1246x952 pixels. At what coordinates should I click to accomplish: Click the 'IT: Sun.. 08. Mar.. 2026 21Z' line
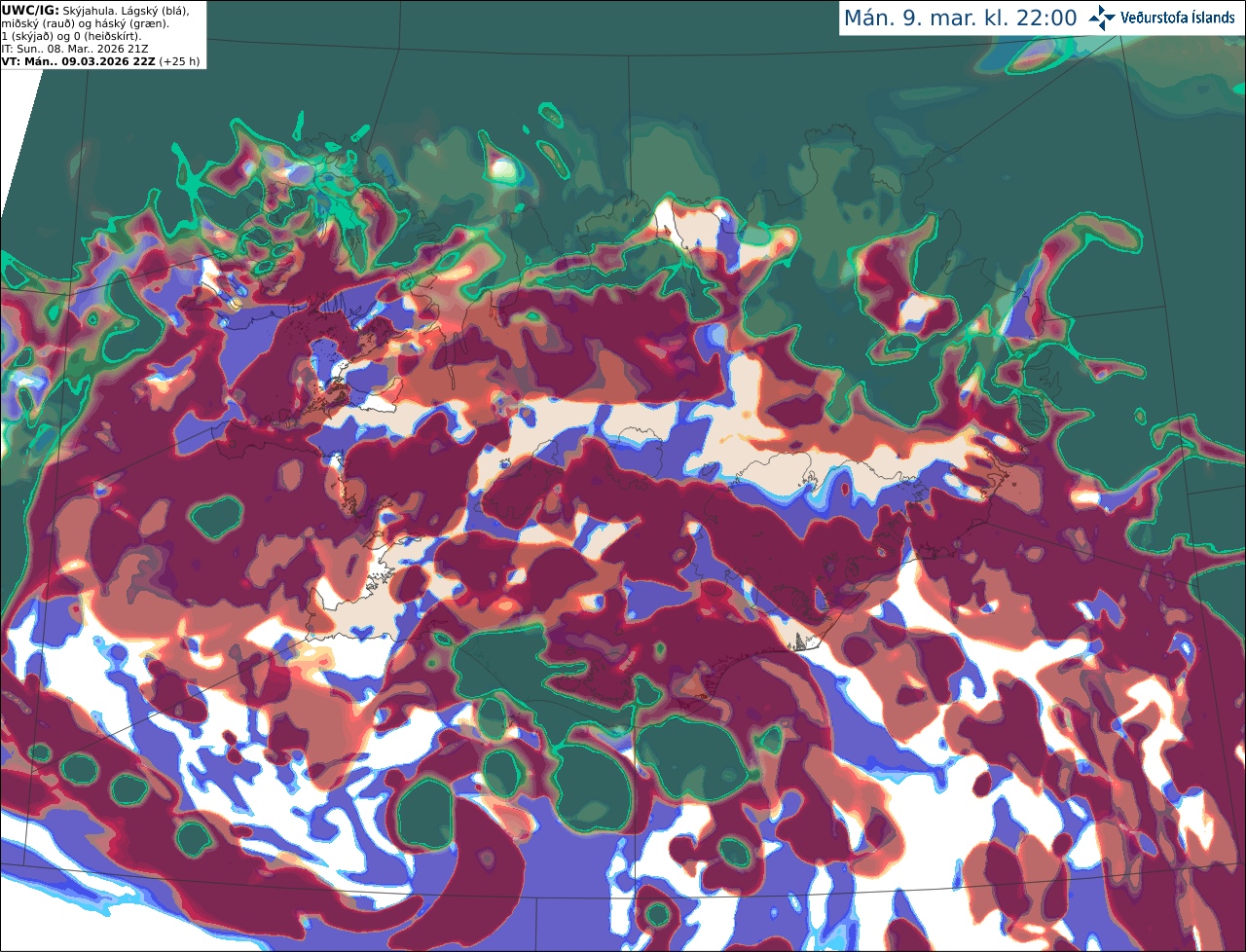[75, 49]
